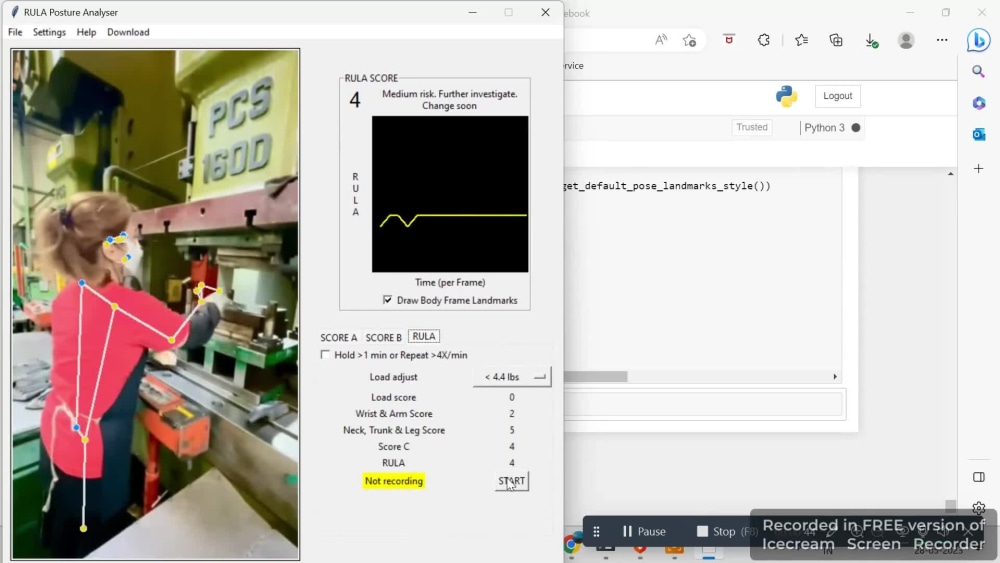Click the get_default_pose_landmarks_style code line

coord(667,186)
